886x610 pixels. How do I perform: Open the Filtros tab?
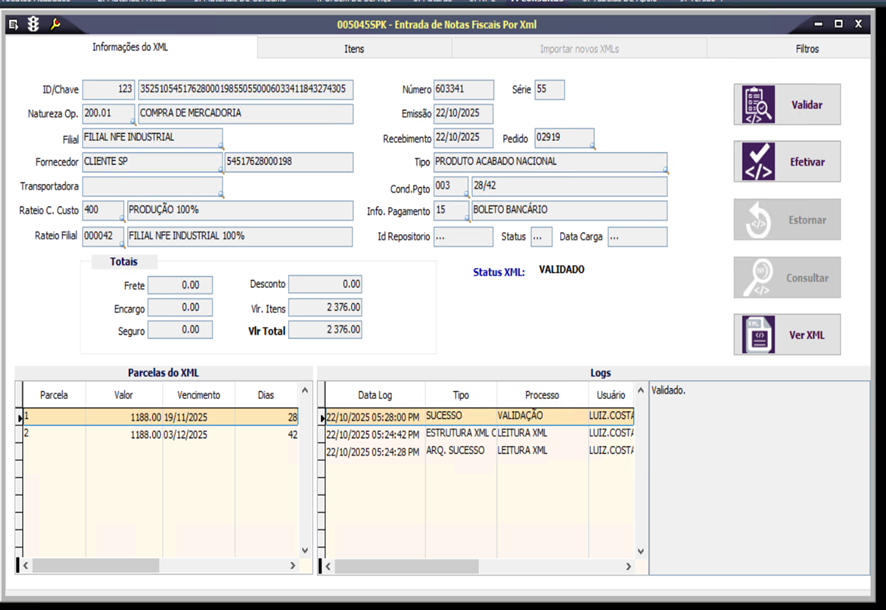point(807,49)
